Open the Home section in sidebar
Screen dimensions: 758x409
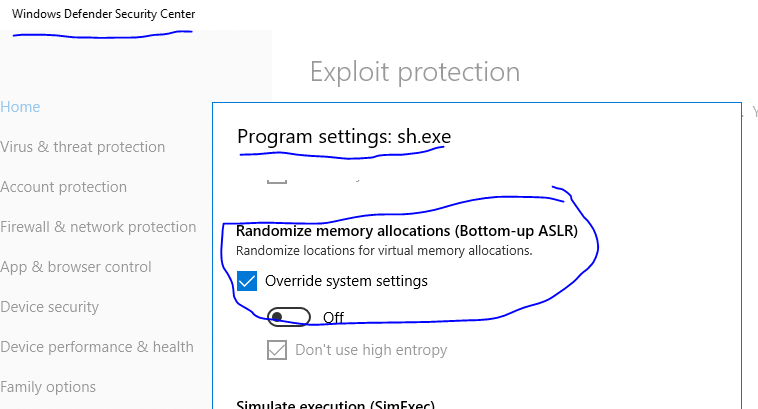click(20, 107)
